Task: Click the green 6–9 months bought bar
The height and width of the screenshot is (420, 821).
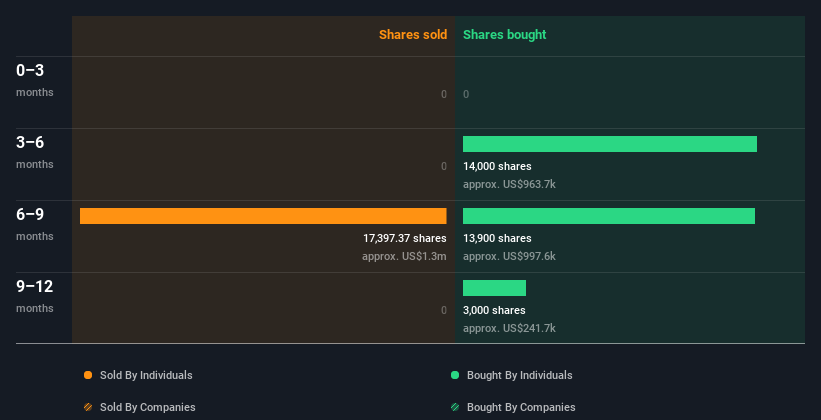Action: 609,216
